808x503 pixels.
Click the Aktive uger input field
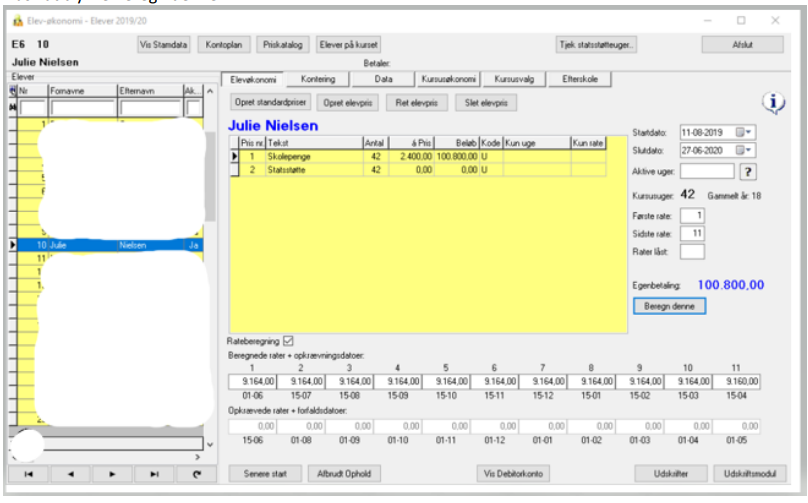pos(707,171)
